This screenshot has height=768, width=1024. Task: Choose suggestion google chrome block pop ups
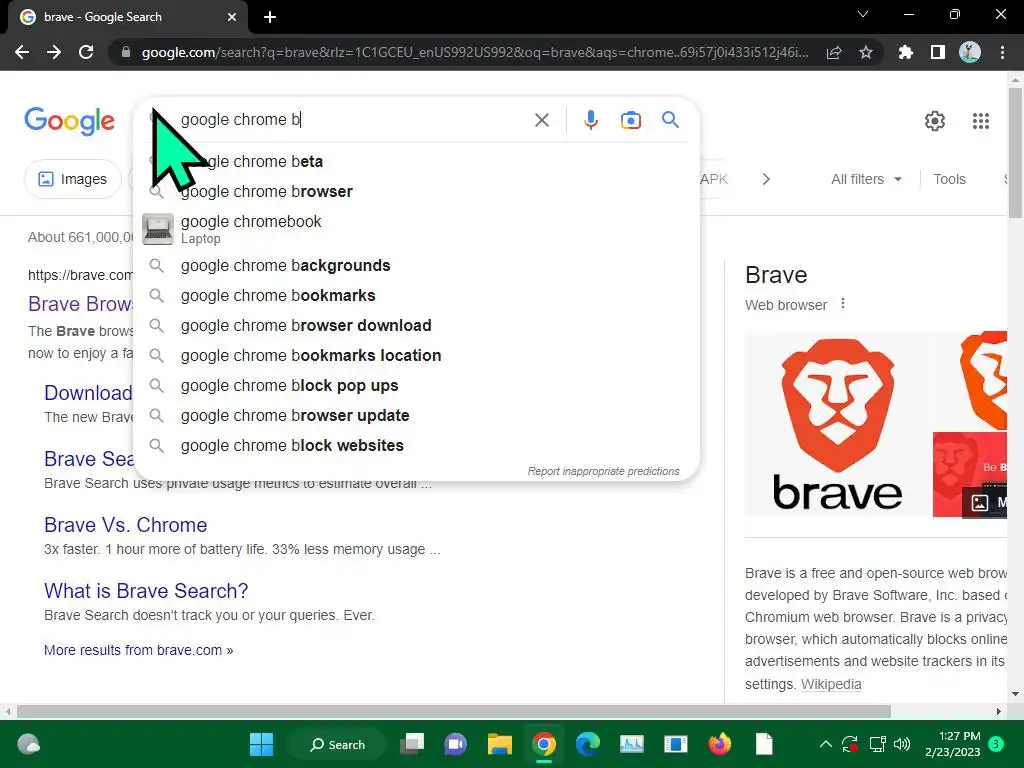point(415,385)
